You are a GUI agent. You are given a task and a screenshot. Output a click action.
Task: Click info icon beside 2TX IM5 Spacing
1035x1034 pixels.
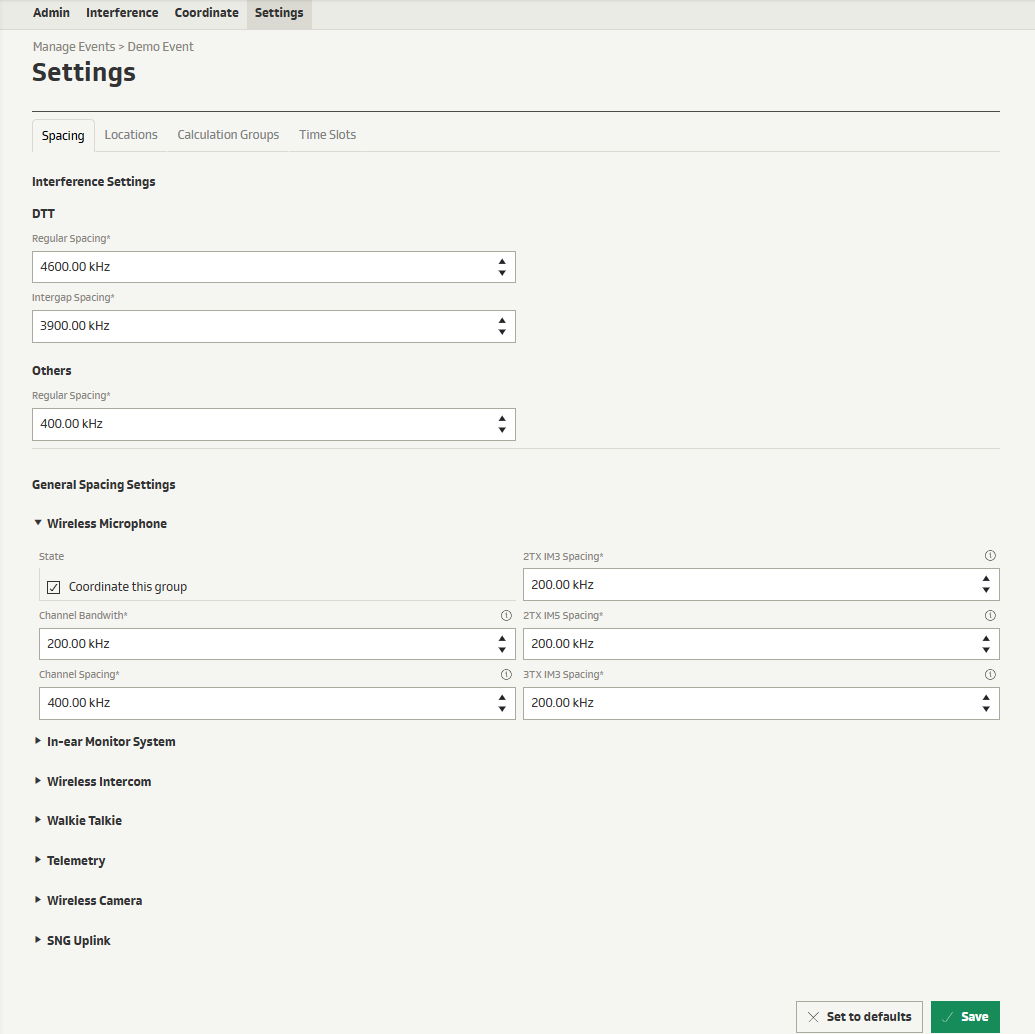(x=990, y=615)
